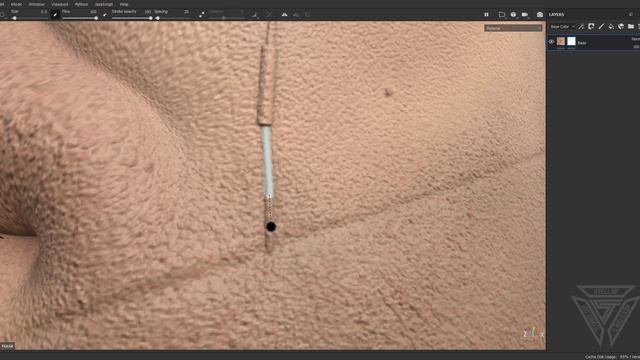Open the Help menu
This screenshot has height=360, width=640.
(x=124, y=4)
